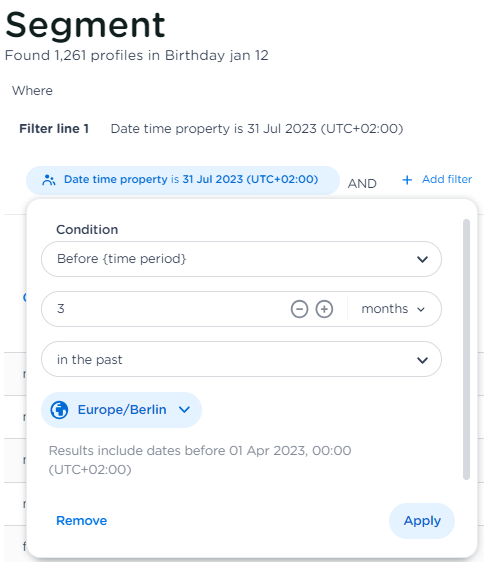Click the chevron of the "in the past" field
Viewport: 484px width, 562px height.
pos(422,360)
